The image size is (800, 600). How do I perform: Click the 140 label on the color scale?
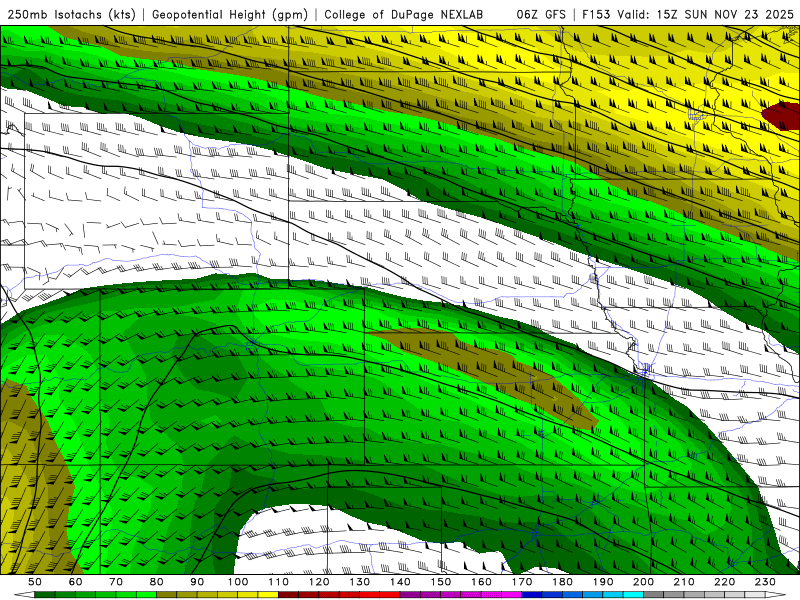tap(400, 582)
